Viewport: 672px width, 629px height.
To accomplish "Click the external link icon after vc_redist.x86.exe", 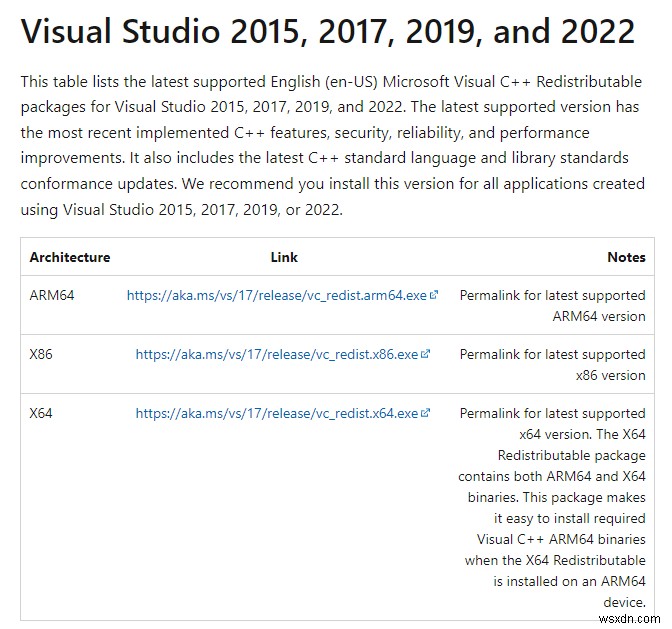I will point(426,354).
